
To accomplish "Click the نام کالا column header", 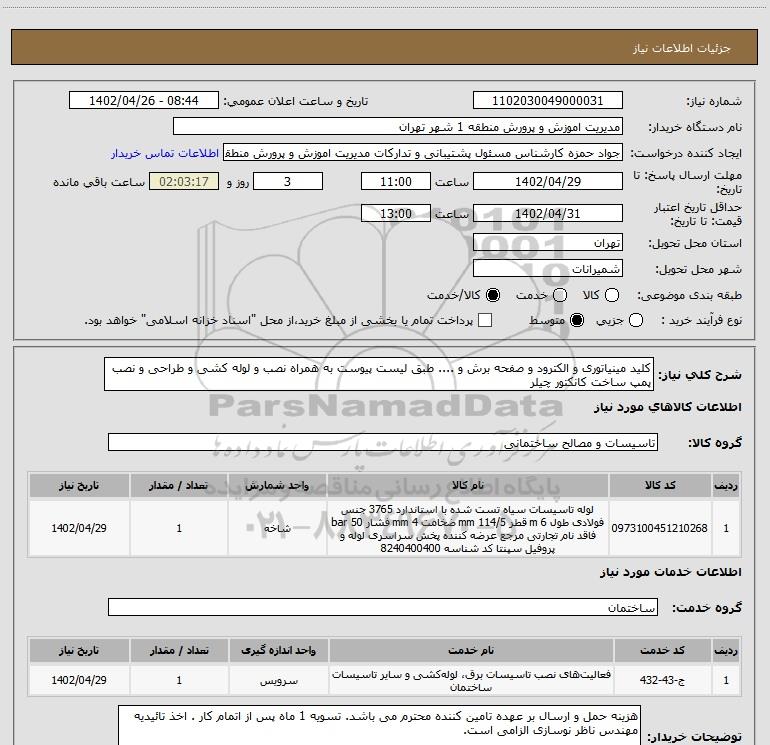I will pyautogui.click(x=468, y=485).
